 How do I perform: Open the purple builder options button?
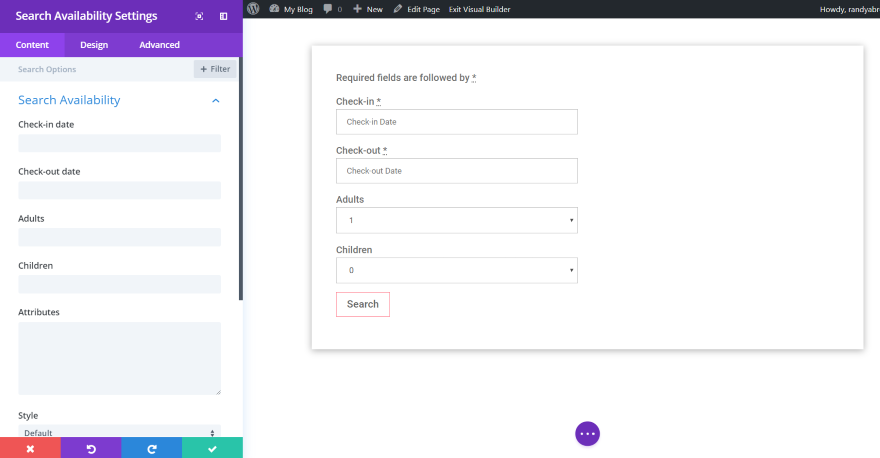click(587, 433)
